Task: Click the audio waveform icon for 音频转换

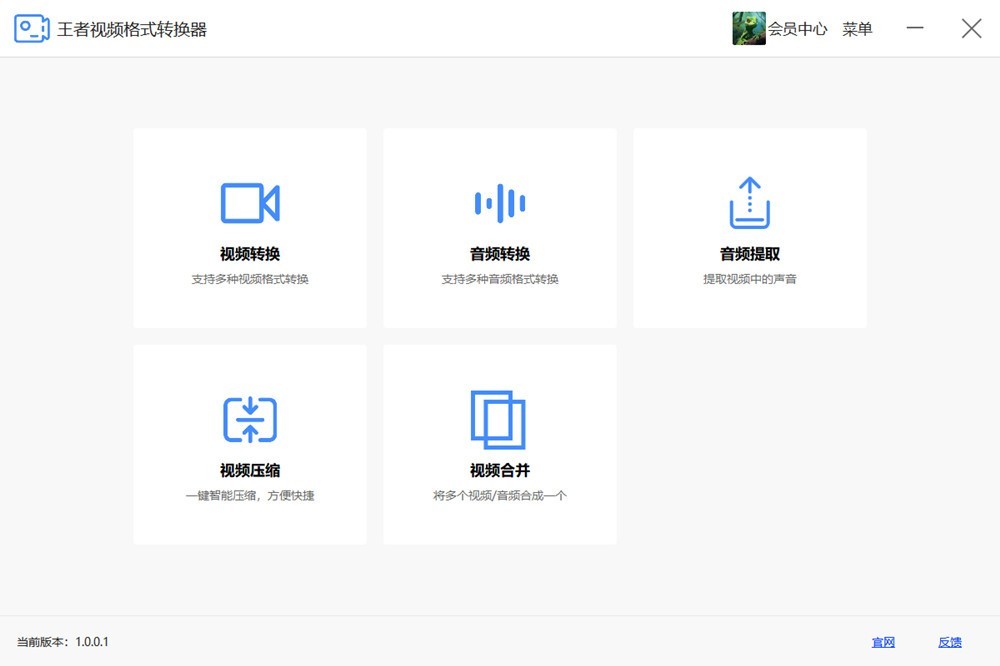Action: coord(499,203)
